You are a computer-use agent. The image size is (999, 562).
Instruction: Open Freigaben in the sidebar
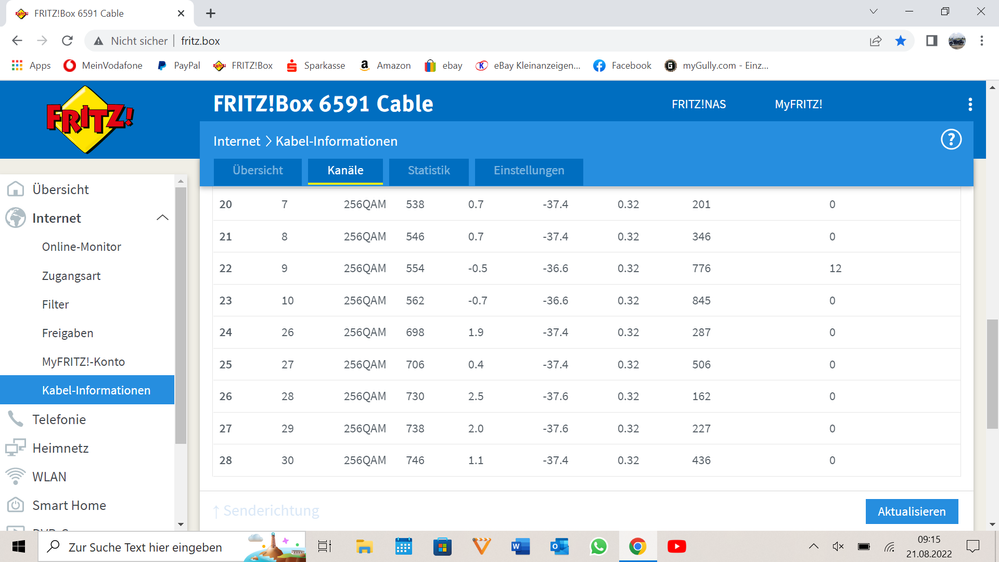pos(68,333)
